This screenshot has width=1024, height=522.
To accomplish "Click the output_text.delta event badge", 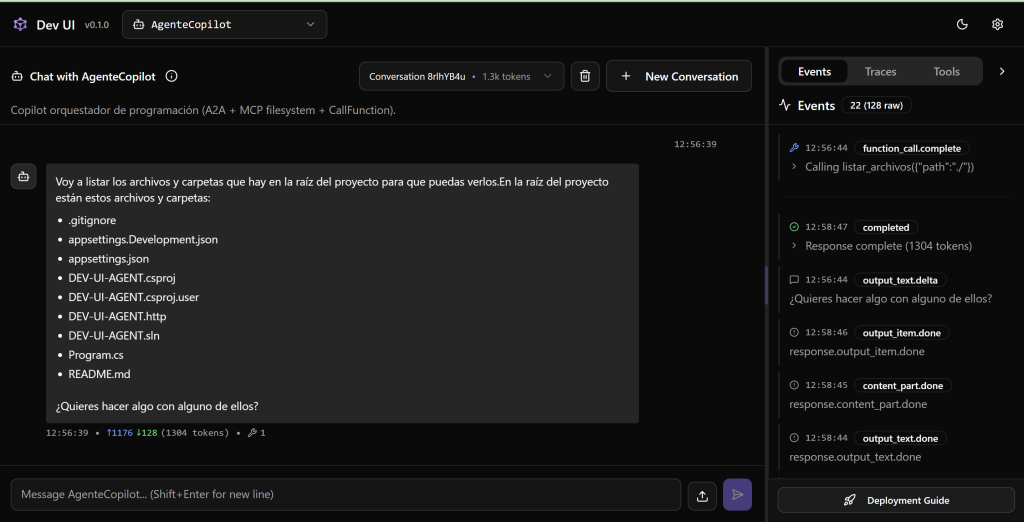I will coord(900,280).
